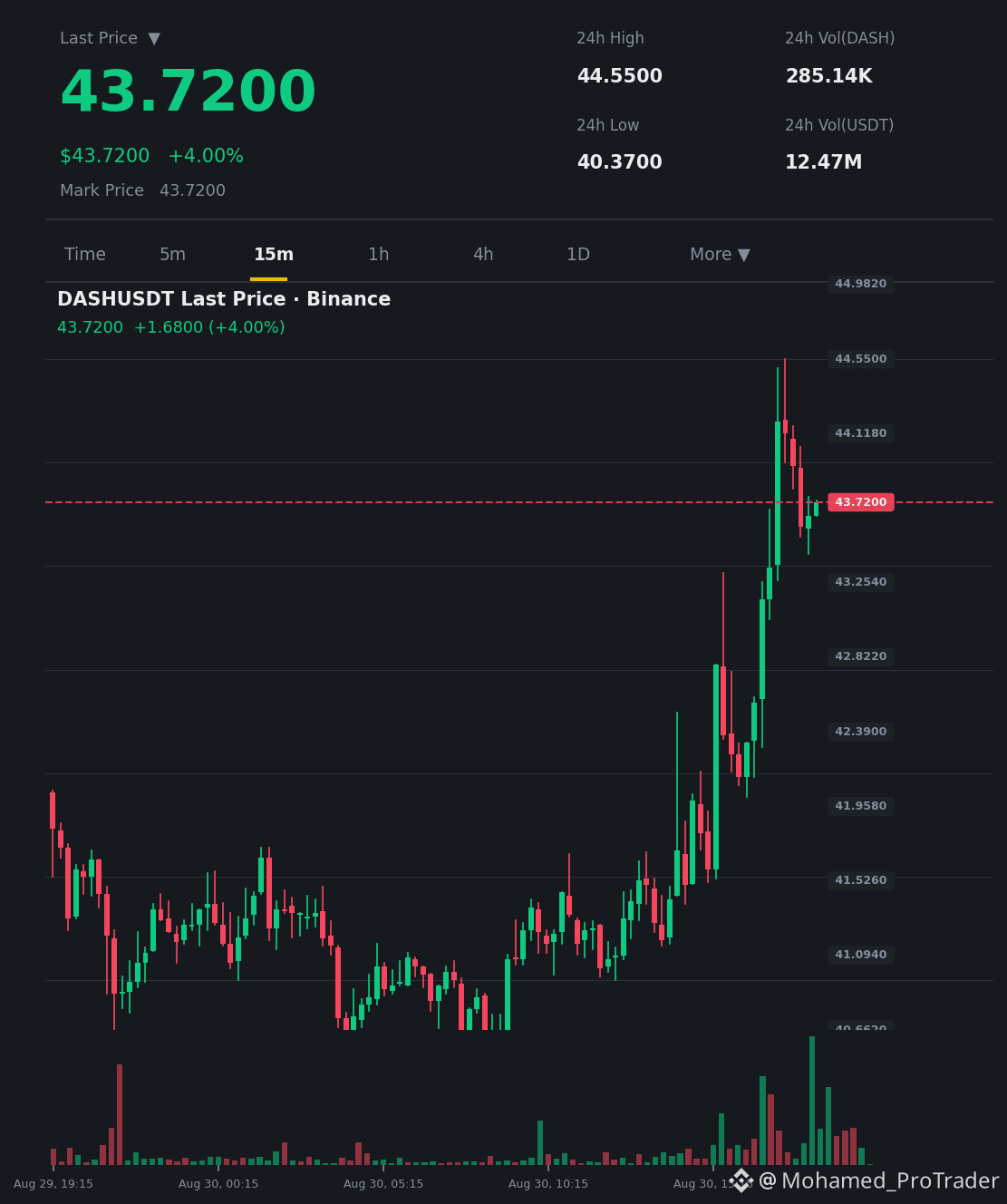Click the 44.5500 price axis label

[861, 359]
